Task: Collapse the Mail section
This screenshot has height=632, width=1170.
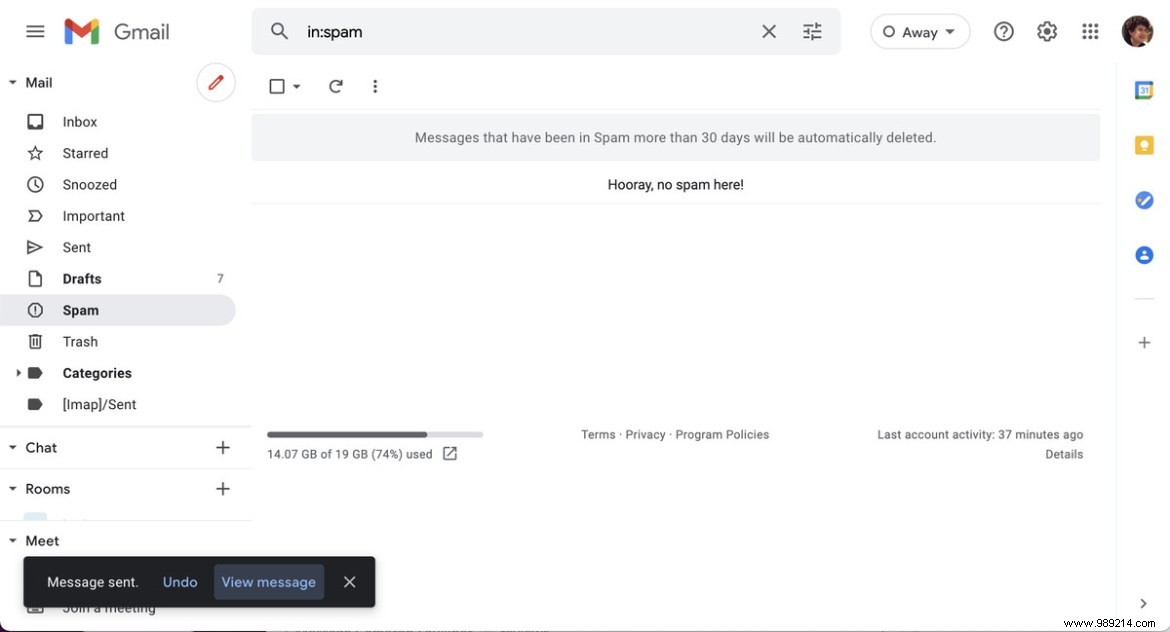Action: click(10, 81)
